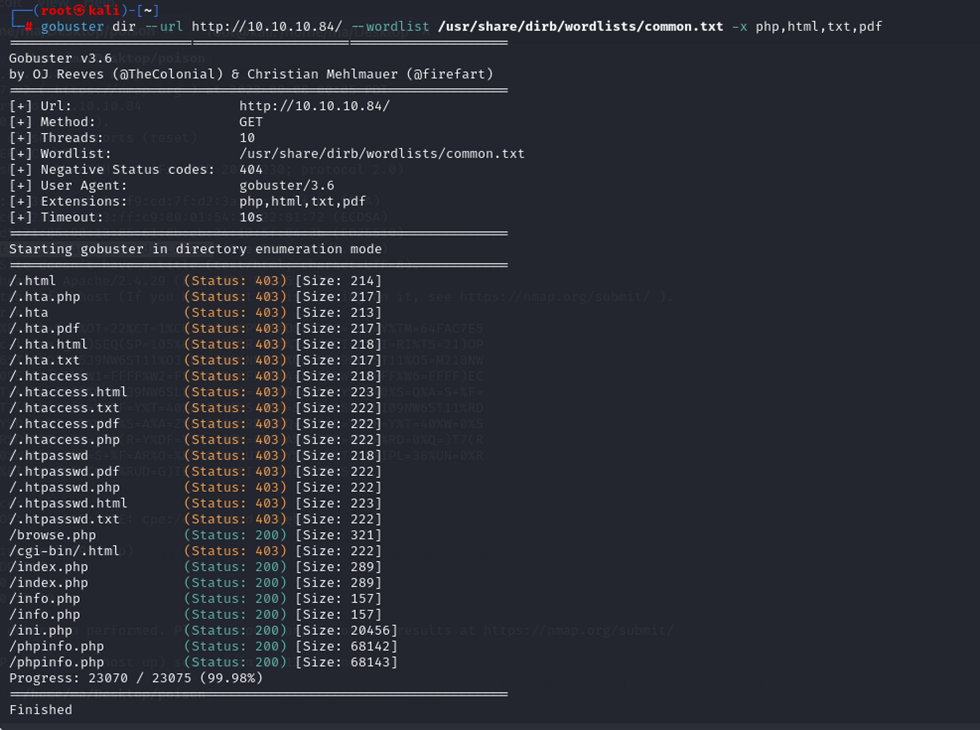Click the /browse.php result path
Viewport: 980px width, 730px height.
click(52, 535)
